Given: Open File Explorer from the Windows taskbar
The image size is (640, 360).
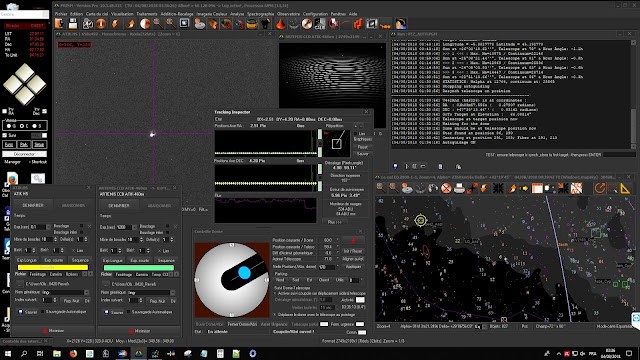Looking at the screenshot, I should (x=57, y=353).
